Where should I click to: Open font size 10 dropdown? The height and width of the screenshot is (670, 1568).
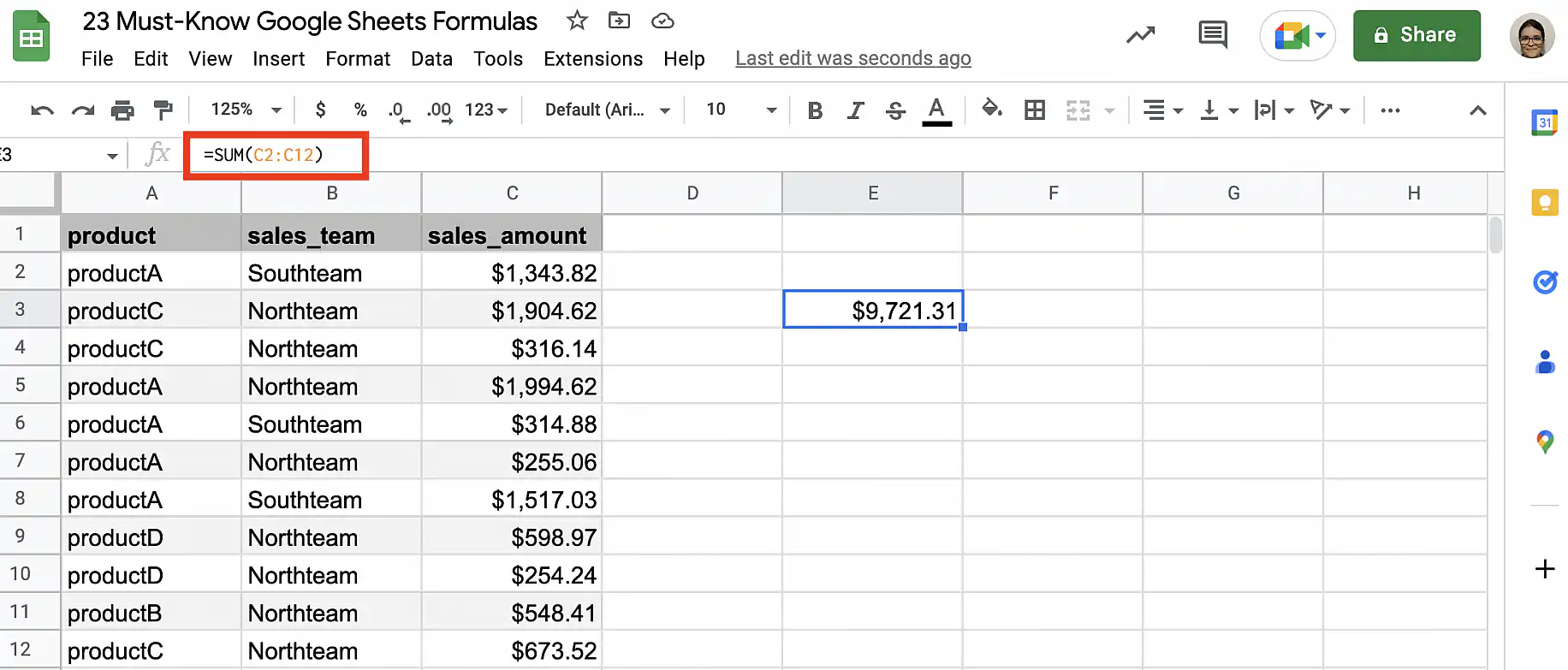point(741,110)
